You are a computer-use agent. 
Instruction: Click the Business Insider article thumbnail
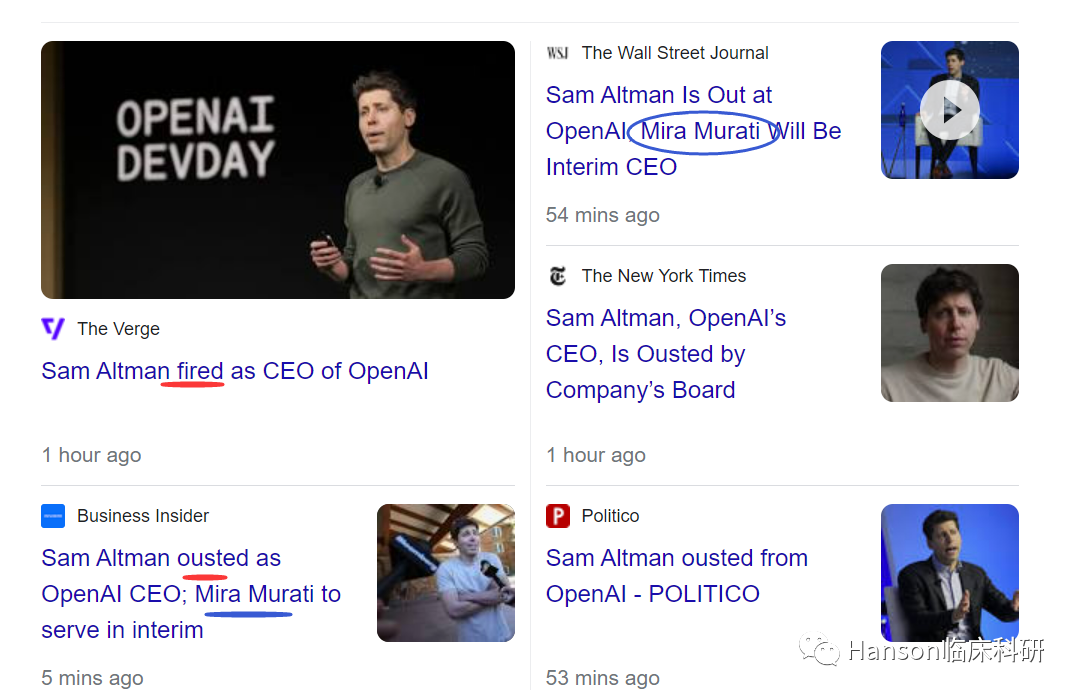click(x=445, y=573)
